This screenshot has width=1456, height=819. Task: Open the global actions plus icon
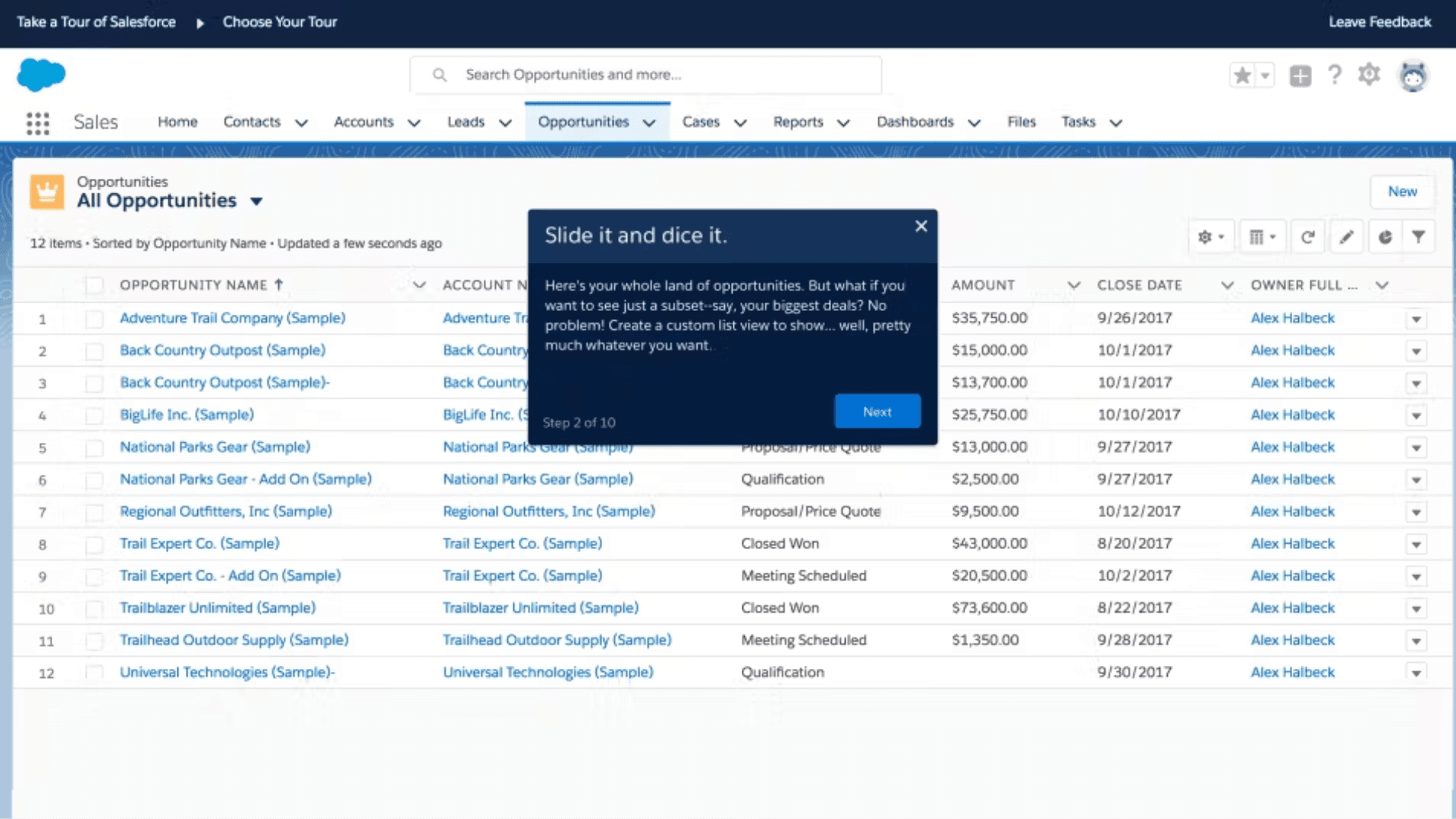coord(1300,75)
